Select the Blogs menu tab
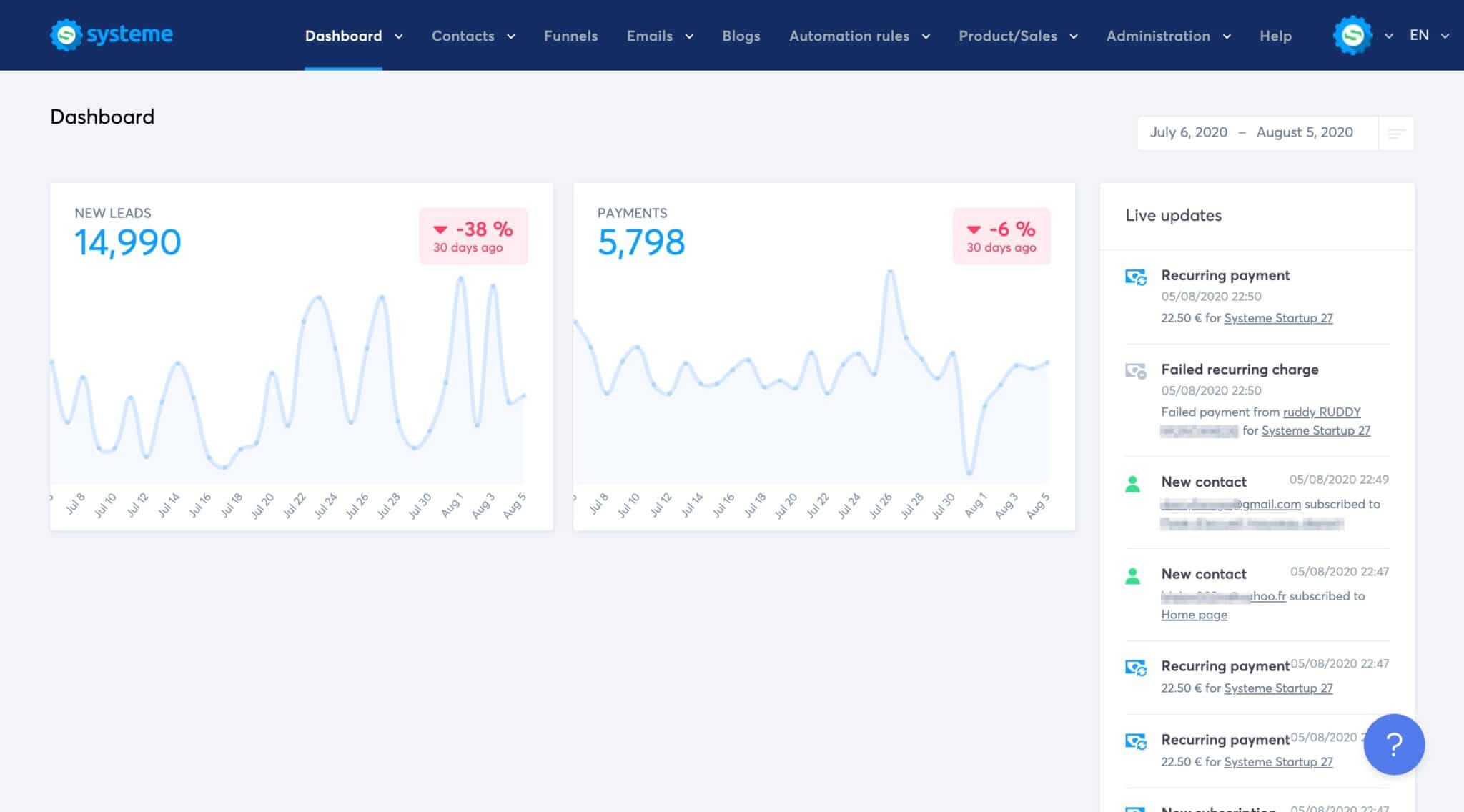1464x812 pixels. (x=741, y=35)
